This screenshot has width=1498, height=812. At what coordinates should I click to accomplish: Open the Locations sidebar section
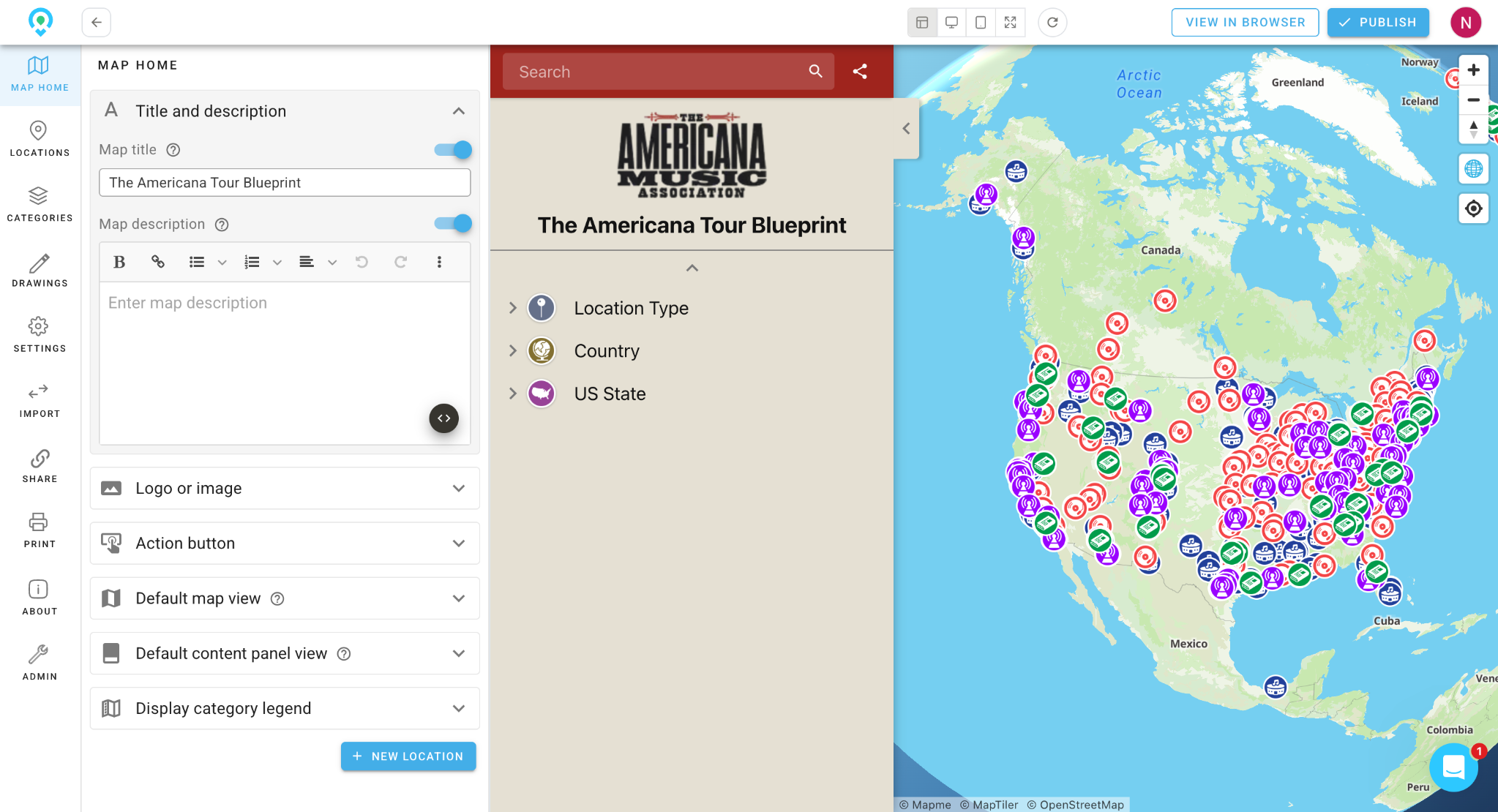click(x=40, y=138)
